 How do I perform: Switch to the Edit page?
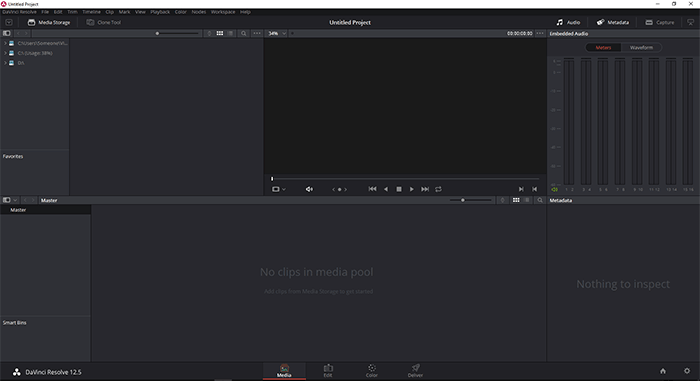click(328, 371)
